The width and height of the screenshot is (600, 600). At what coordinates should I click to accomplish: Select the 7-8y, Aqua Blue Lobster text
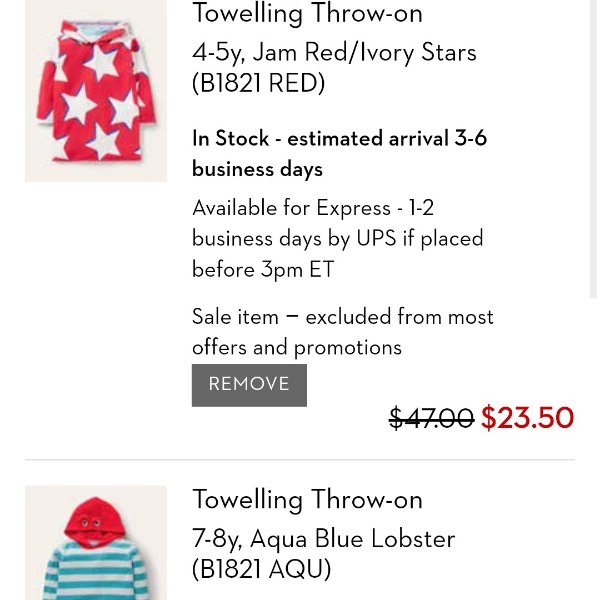click(323, 539)
